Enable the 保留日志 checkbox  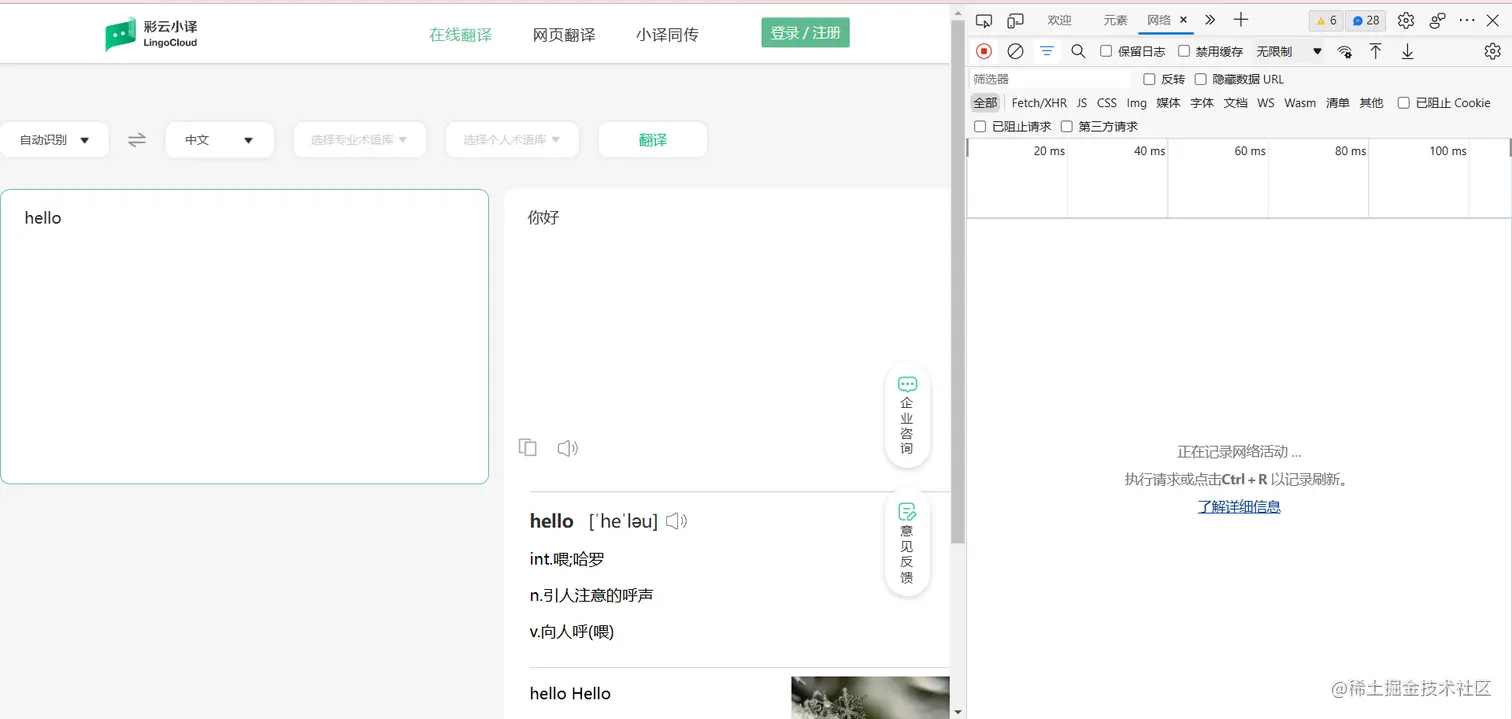(1106, 51)
